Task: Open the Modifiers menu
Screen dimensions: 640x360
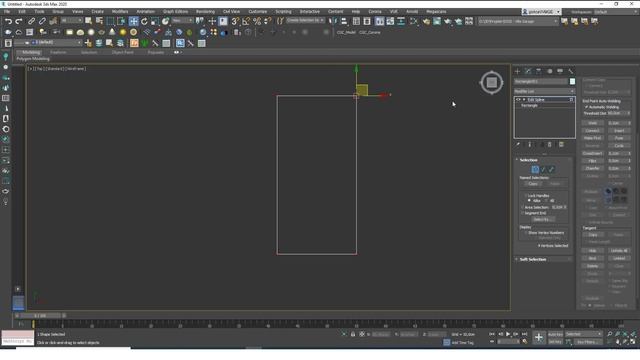Action: 120,12
